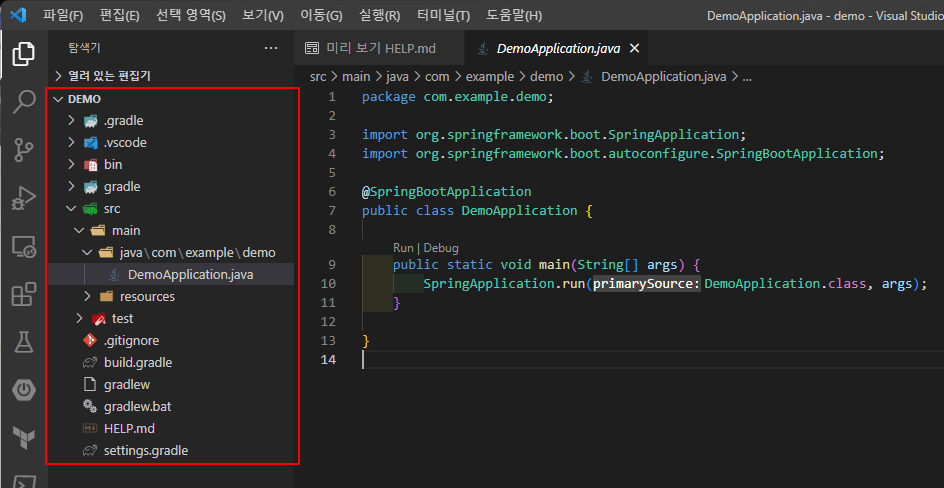Click 'main' in the breadcrumb path
This screenshot has width=944, height=488.
click(x=356, y=76)
